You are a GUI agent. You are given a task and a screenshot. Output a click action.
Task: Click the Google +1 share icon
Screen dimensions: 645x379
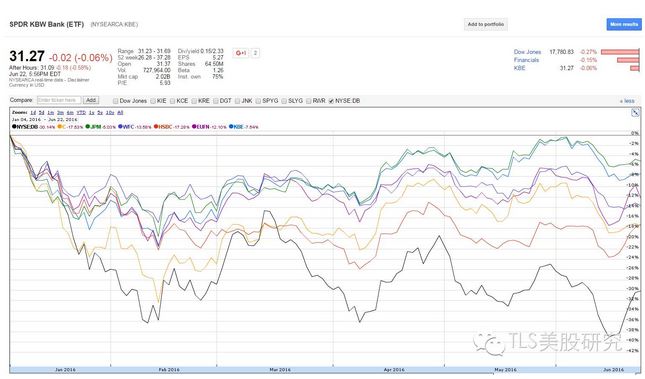pos(241,53)
